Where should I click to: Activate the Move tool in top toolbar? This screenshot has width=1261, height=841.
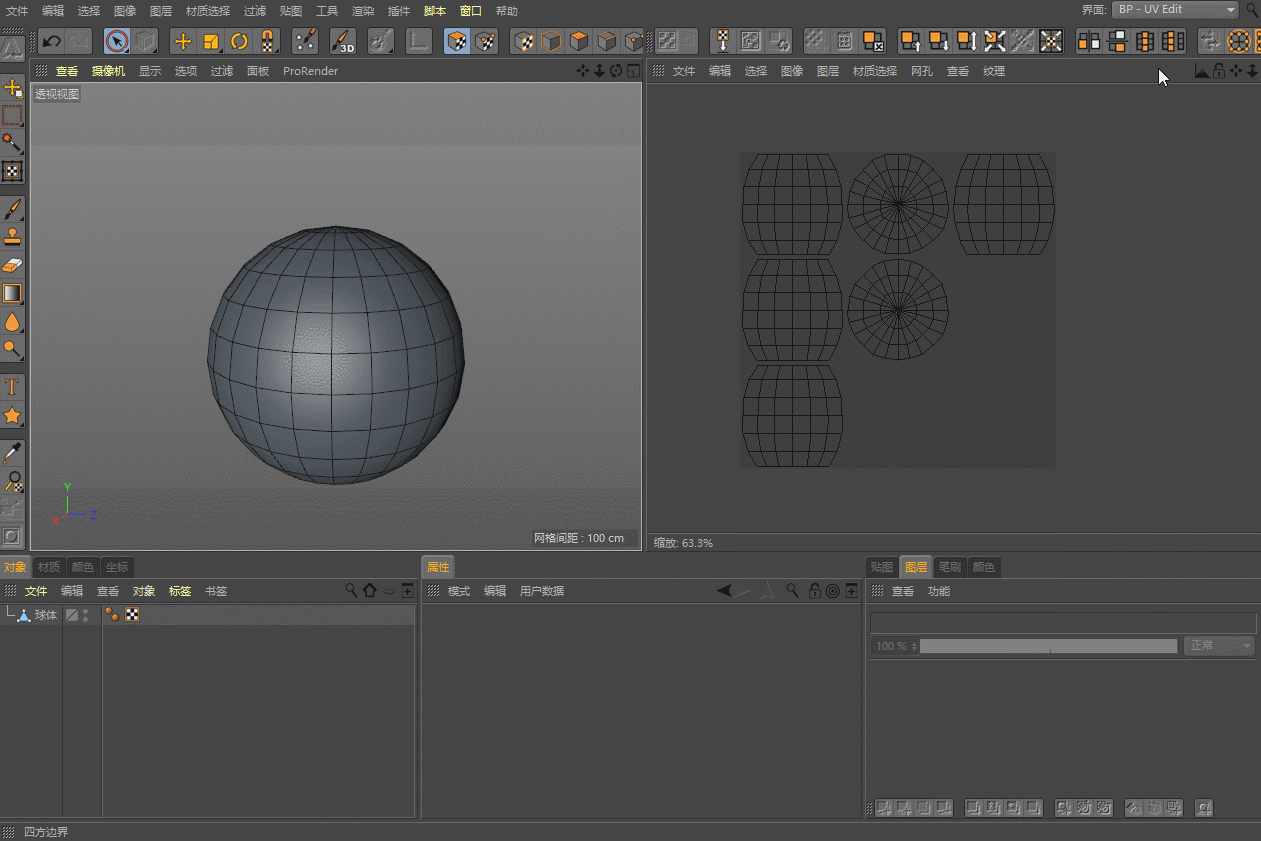182,42
